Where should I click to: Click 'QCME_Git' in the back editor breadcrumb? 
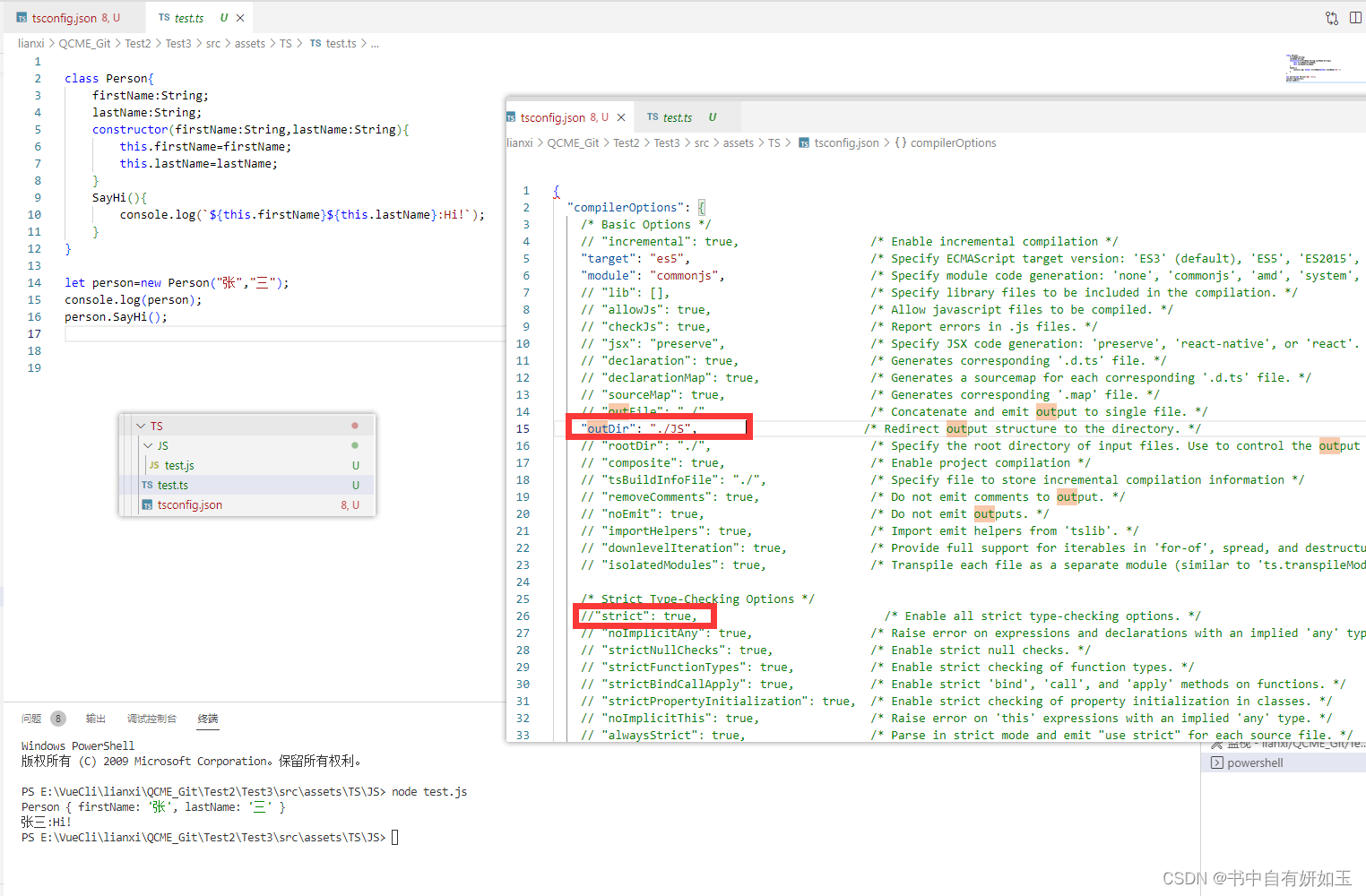[85, 43]
